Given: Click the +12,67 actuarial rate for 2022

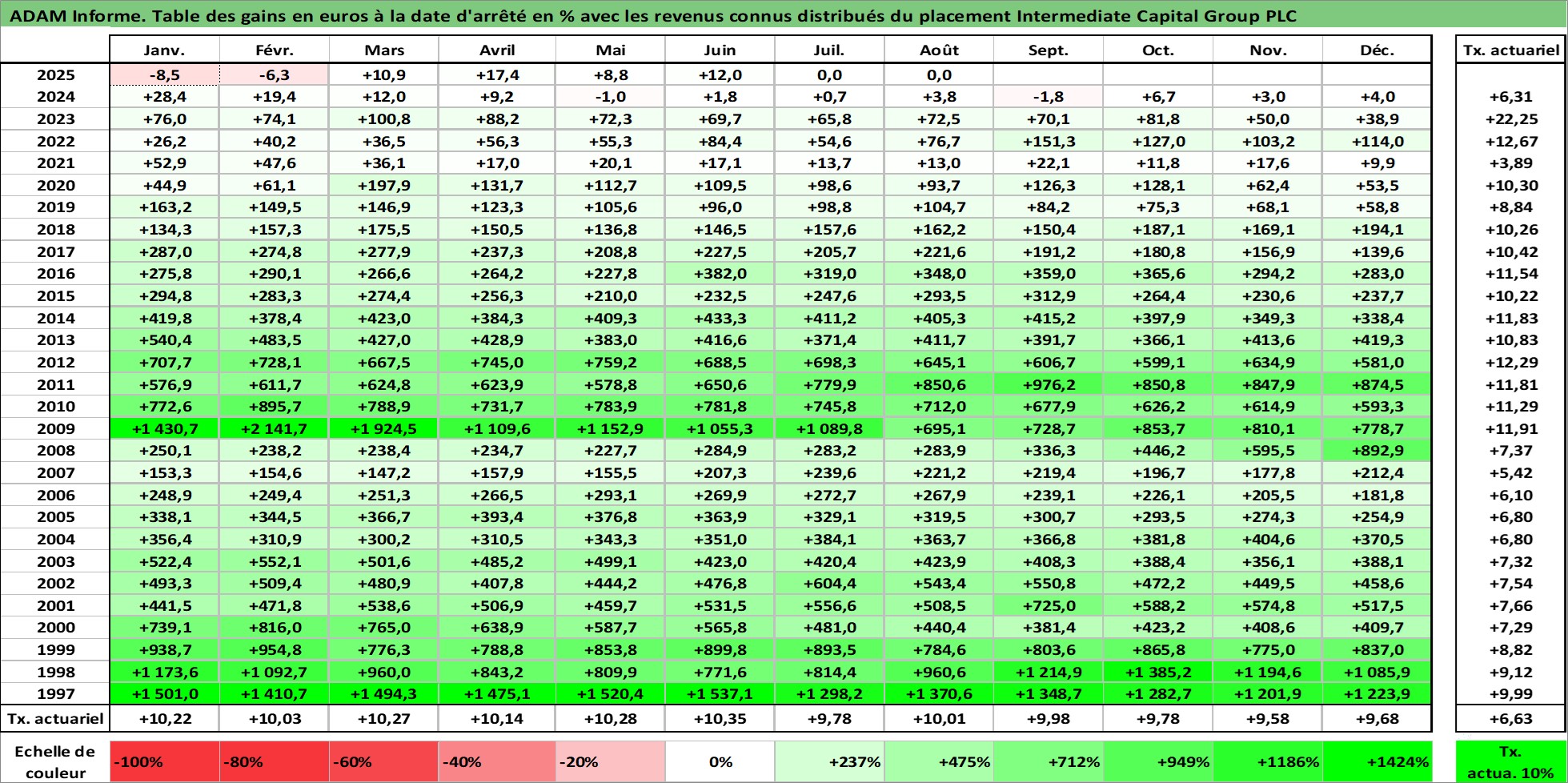Looking at the screenshot, I should point(1510,141).
